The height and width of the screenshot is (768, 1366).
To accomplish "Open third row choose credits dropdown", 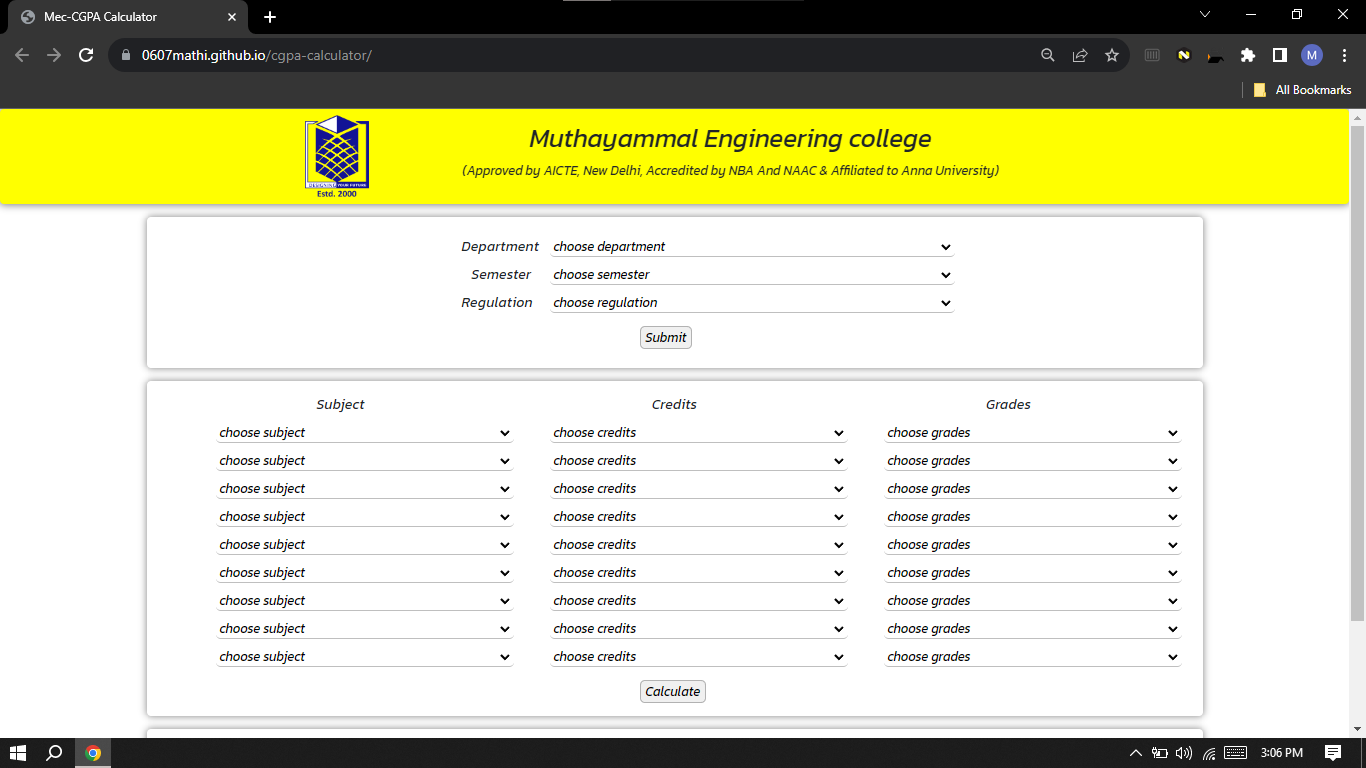I will pyautogui.click(x=699, y=489).
